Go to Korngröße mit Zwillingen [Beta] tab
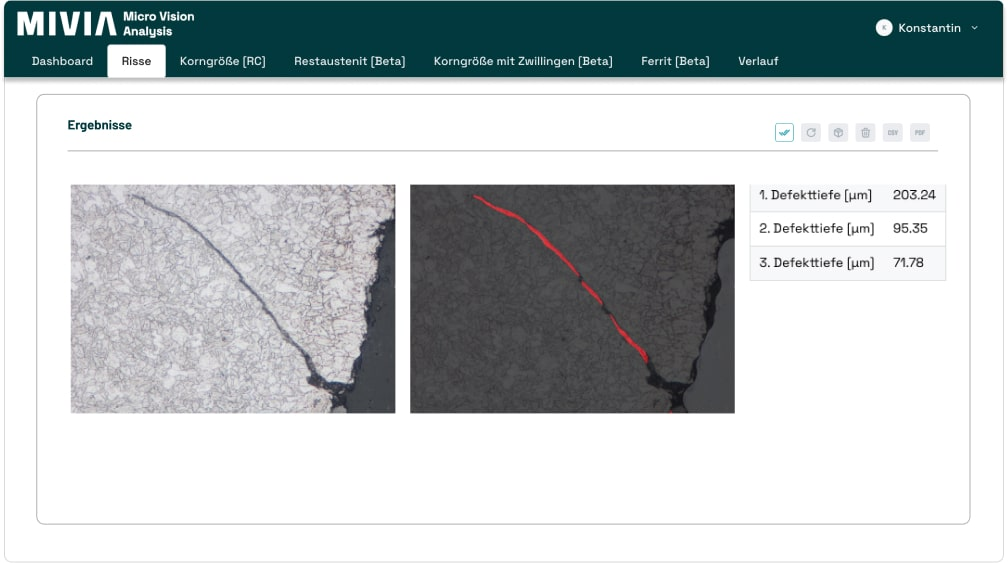This screenshot has width=1008, height=563. point(522,61)
